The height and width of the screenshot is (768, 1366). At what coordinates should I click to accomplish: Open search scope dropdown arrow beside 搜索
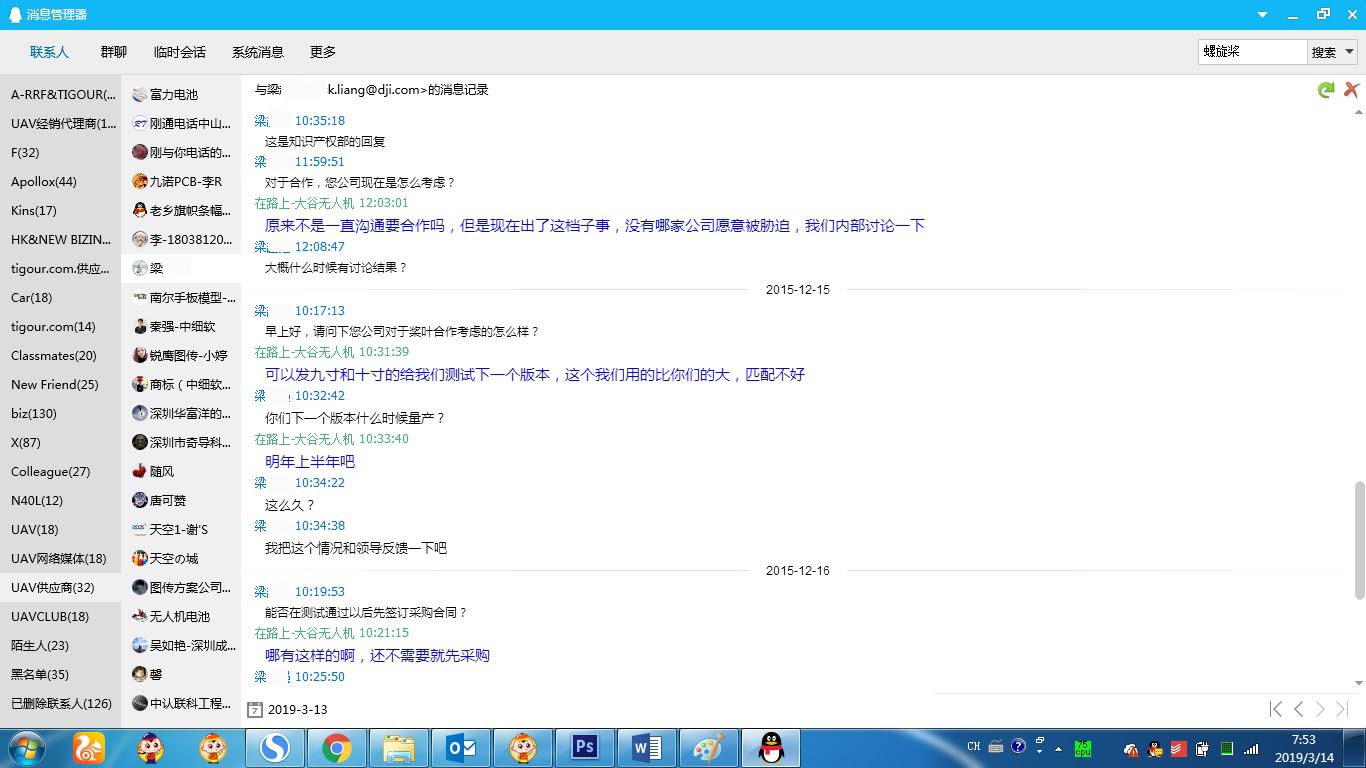pos(1349,52)
